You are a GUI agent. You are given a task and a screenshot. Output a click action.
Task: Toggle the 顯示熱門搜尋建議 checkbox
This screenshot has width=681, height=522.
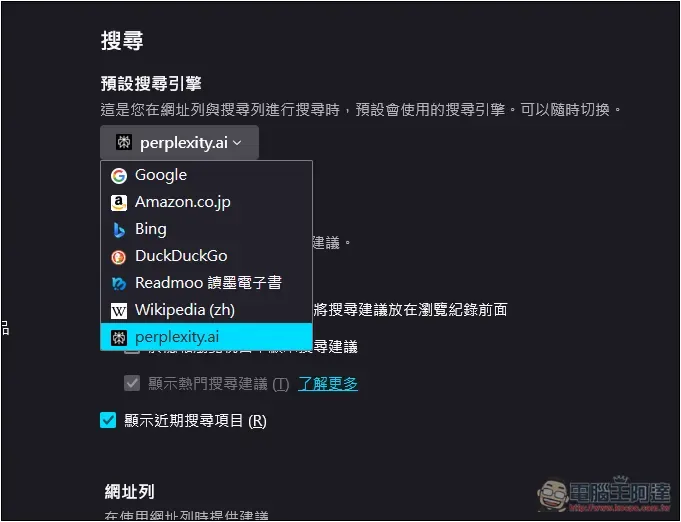(132, 383)
